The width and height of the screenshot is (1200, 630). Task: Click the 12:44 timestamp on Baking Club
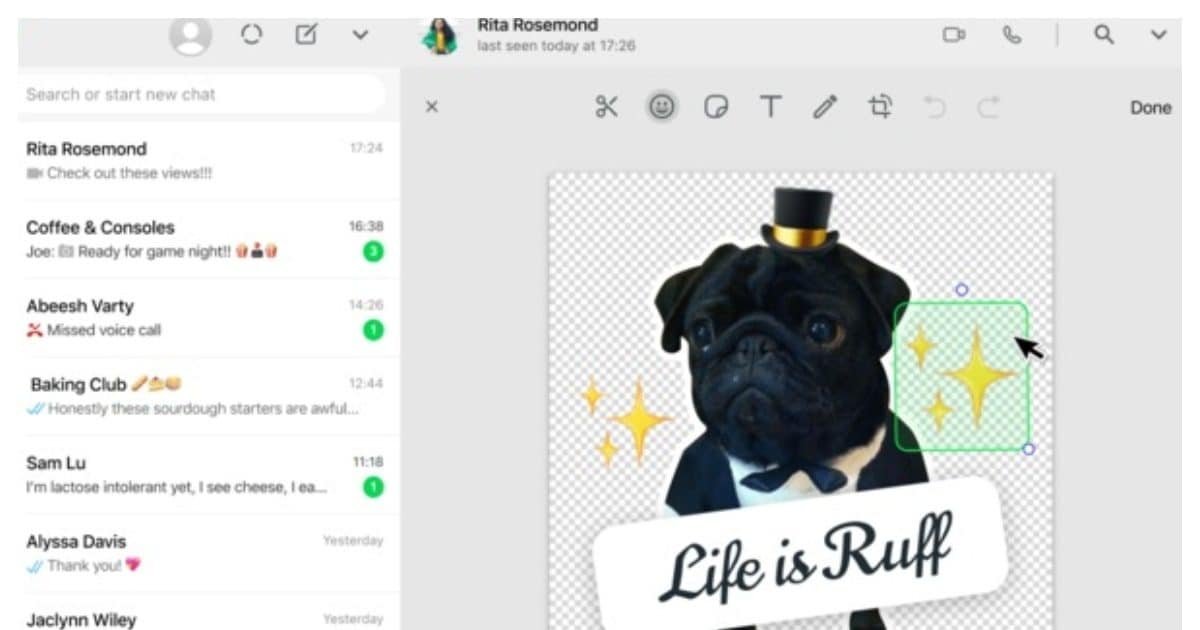tap(366, 384)
